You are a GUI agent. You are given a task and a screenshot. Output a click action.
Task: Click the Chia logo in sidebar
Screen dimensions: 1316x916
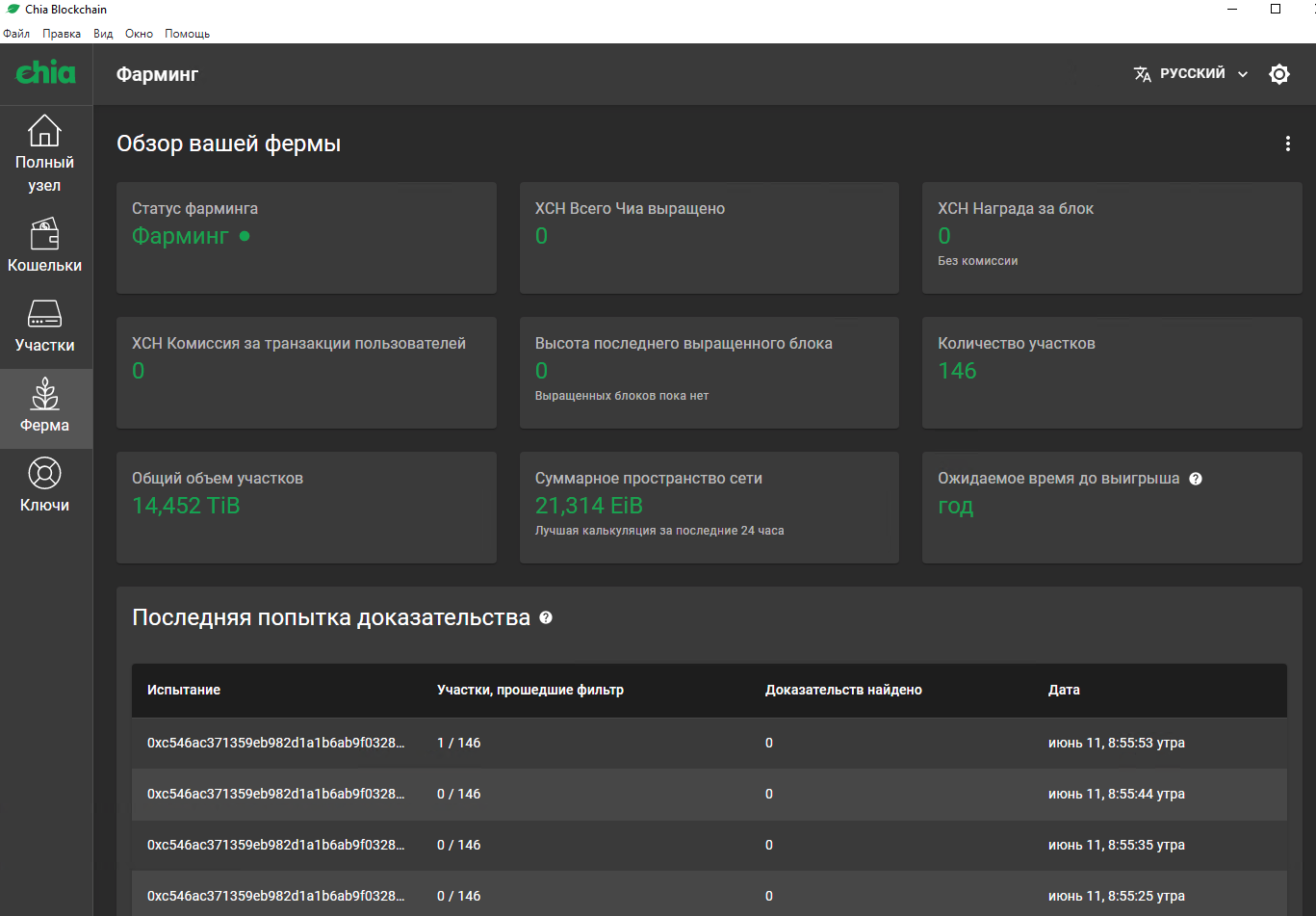(x=45, y=72)
